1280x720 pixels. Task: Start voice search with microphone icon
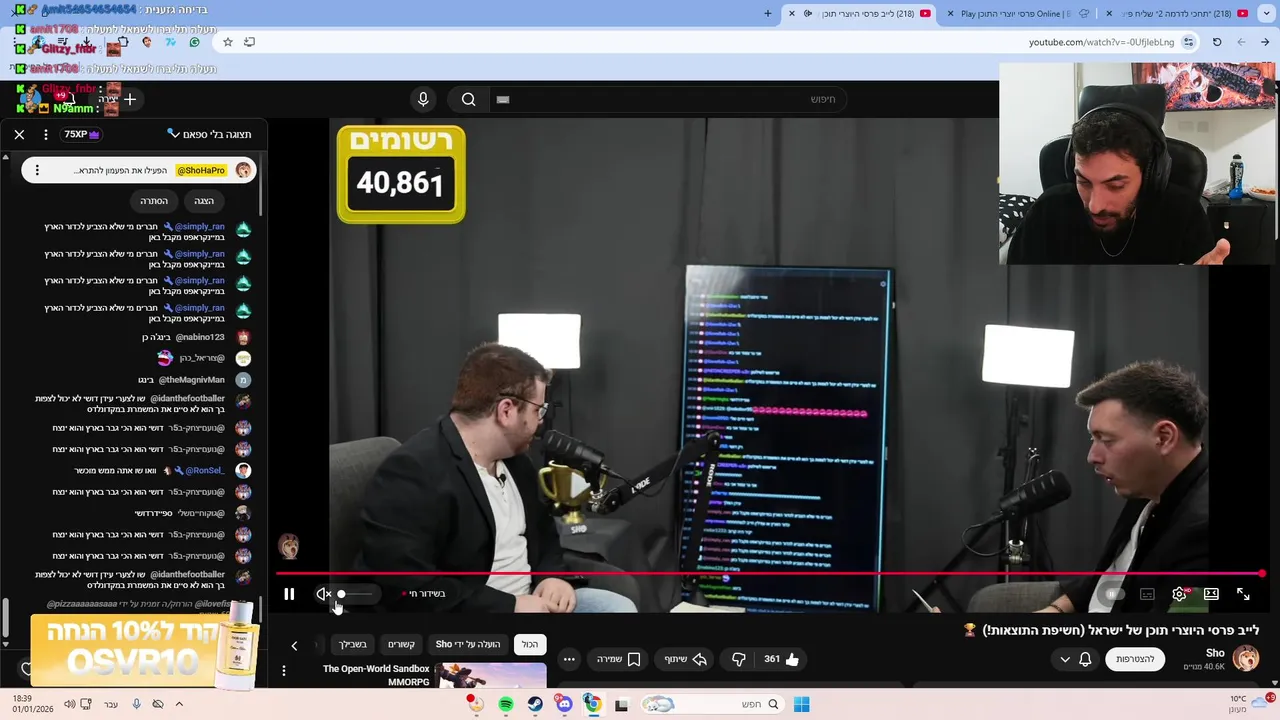tap(423, 99)
